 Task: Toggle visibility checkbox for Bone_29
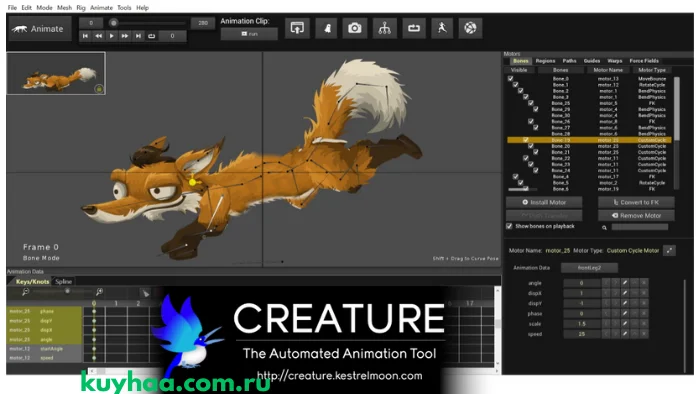(536, 109)
